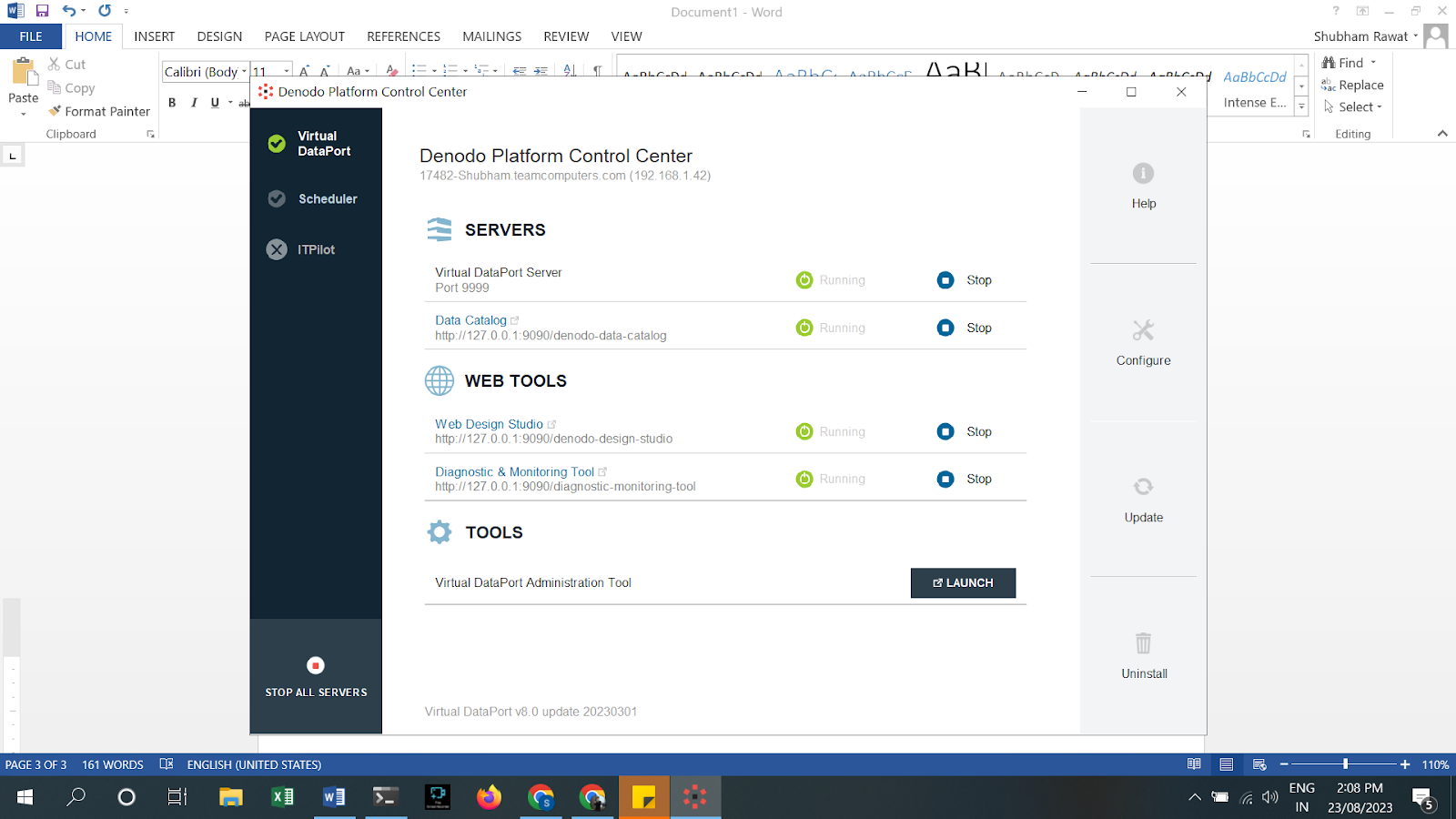
Task: Switch to the INSERT tab in Word
Action: 154,36
